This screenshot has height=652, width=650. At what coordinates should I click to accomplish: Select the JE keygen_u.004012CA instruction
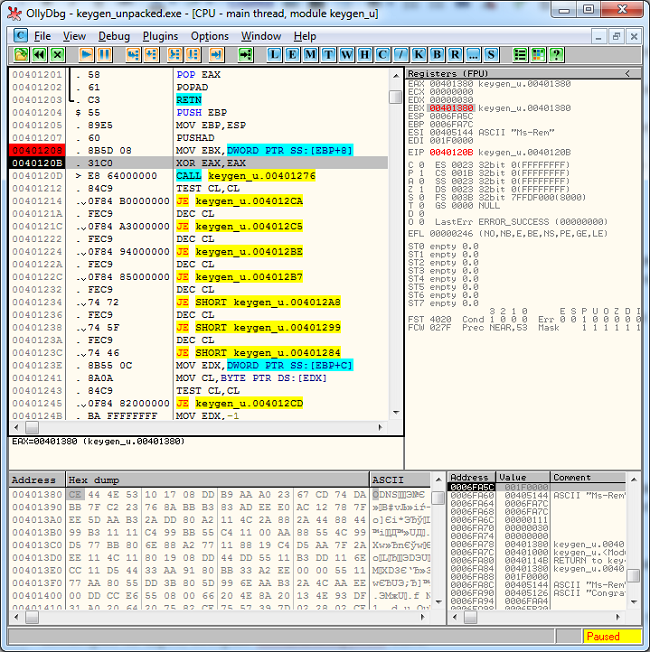[x=240, y=201]
